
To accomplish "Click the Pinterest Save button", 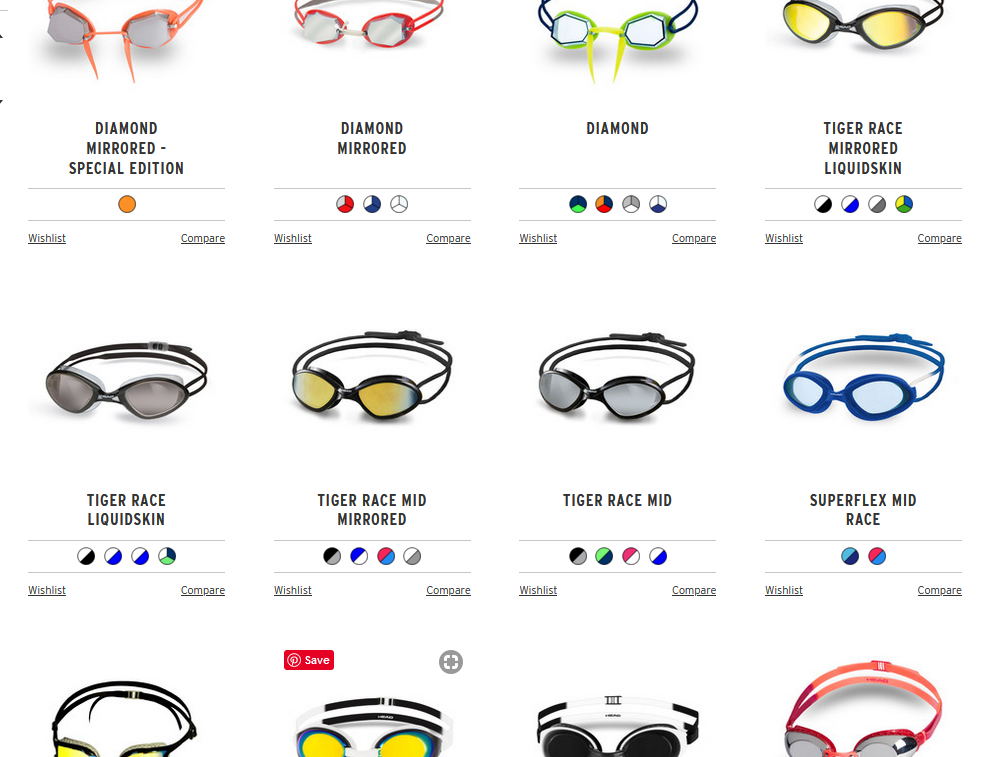I will tap(309, 660).
